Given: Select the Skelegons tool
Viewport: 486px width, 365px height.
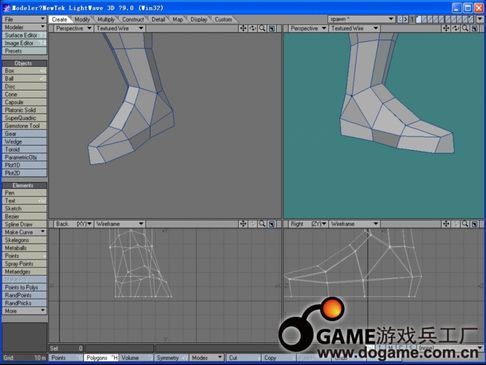Looking at the screenshot, I should [24, 240].
